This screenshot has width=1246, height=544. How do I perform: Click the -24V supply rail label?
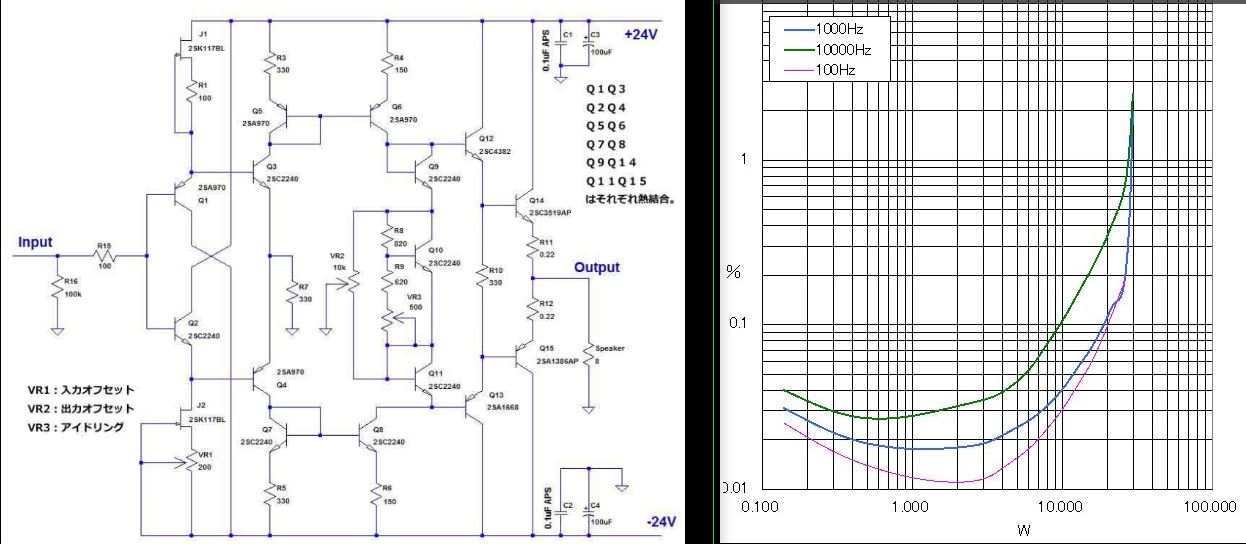(x=659, y=521)
